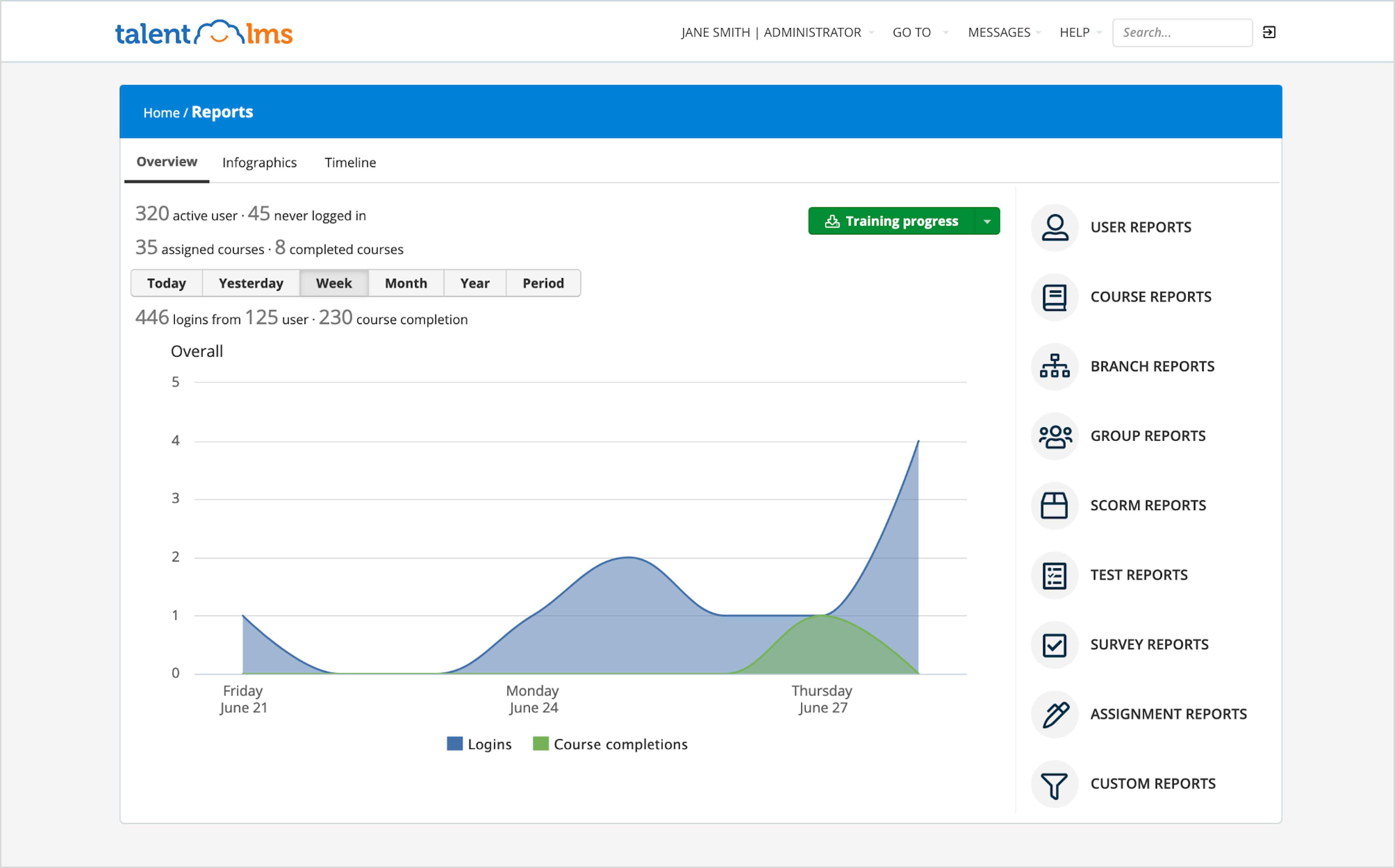
Task: Click the Assignment Reports pencil icon
Action: click(1054, 714)
